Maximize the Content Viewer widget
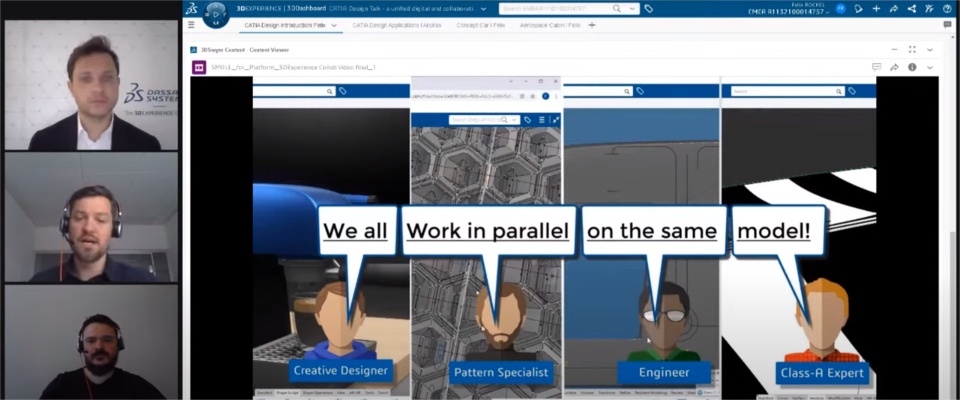Viewport: 960px width, 400px height. coord(912,50)
